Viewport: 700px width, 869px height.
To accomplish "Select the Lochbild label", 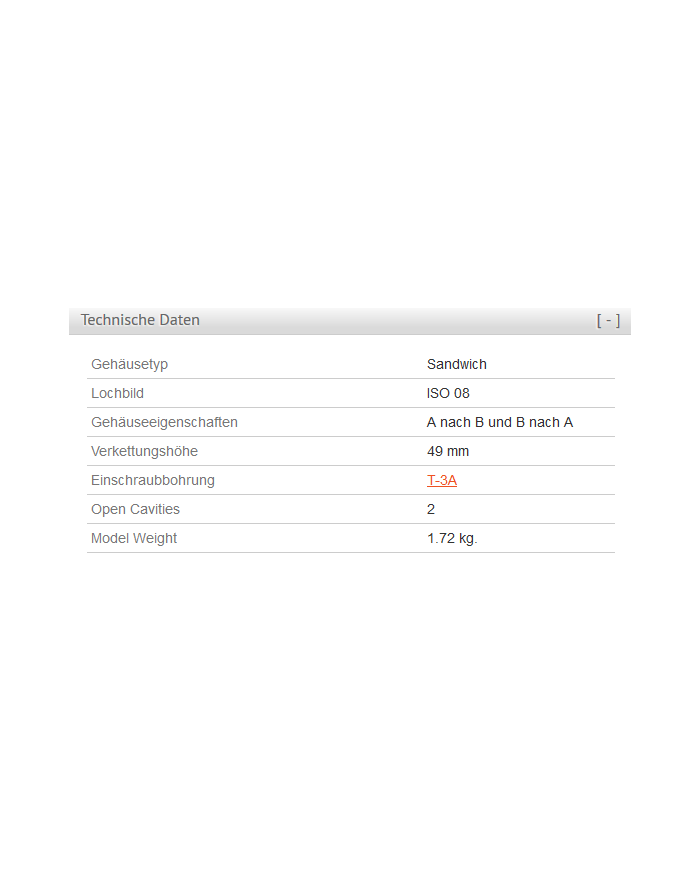I will [x=117, y=393].
